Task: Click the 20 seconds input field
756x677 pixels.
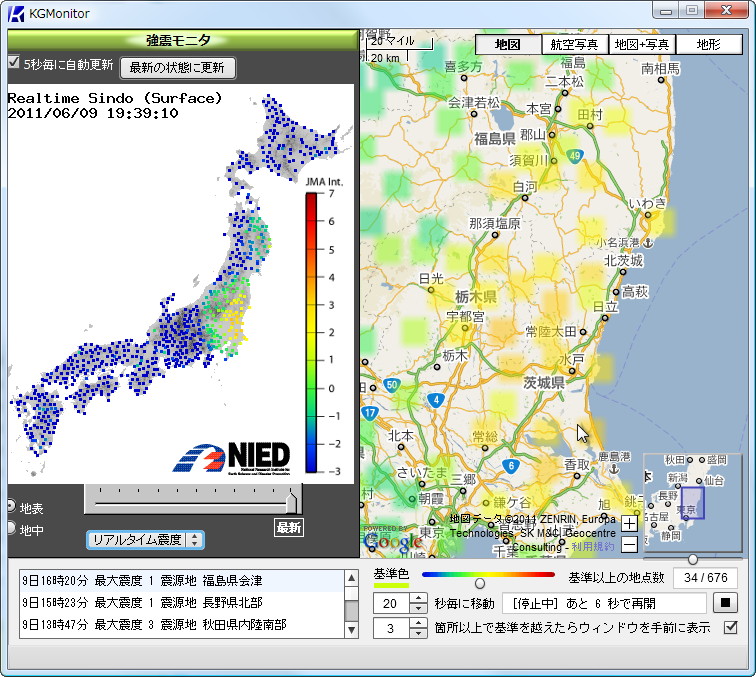Action: [x=392, y=603]
